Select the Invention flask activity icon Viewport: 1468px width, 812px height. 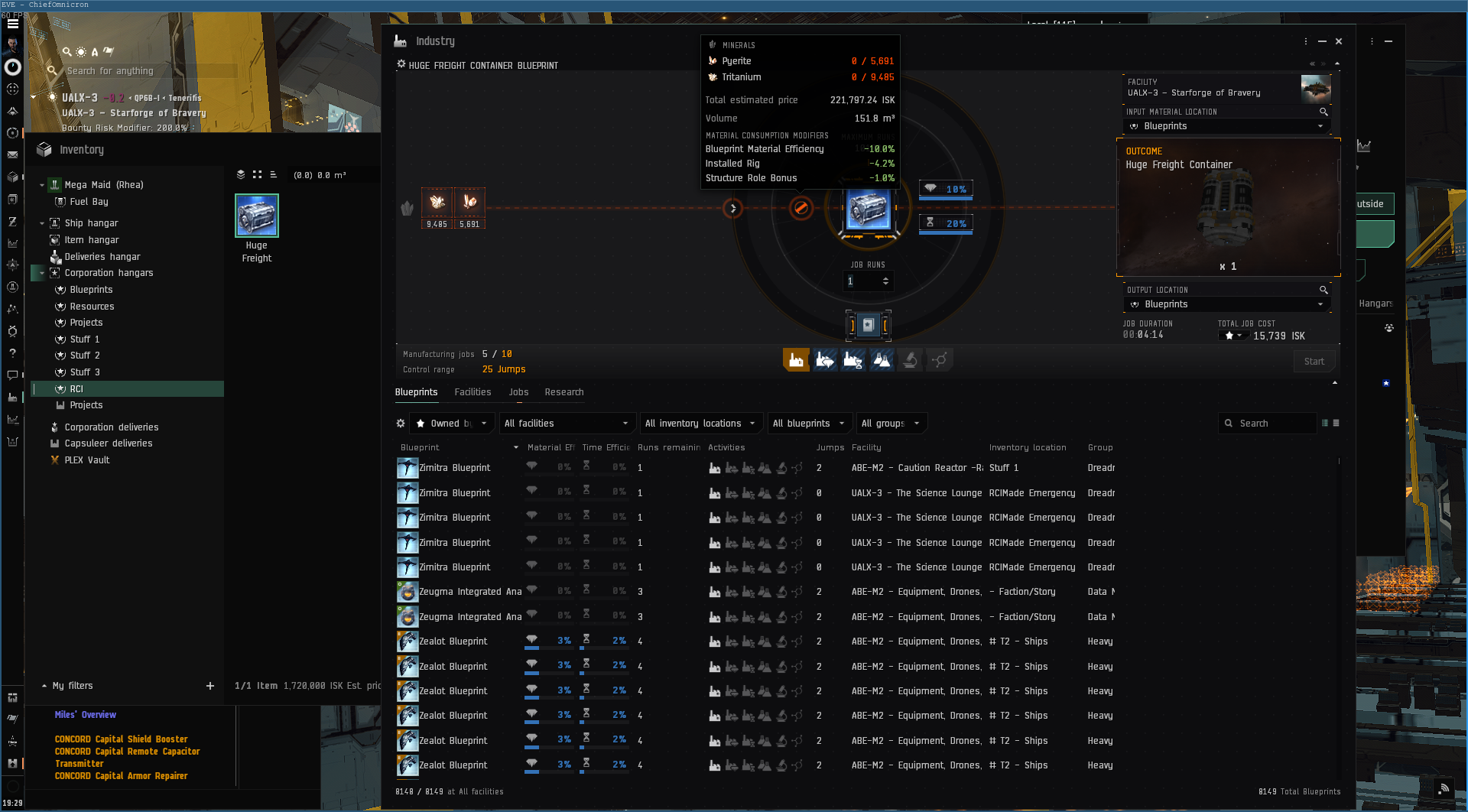pos(882,360)
